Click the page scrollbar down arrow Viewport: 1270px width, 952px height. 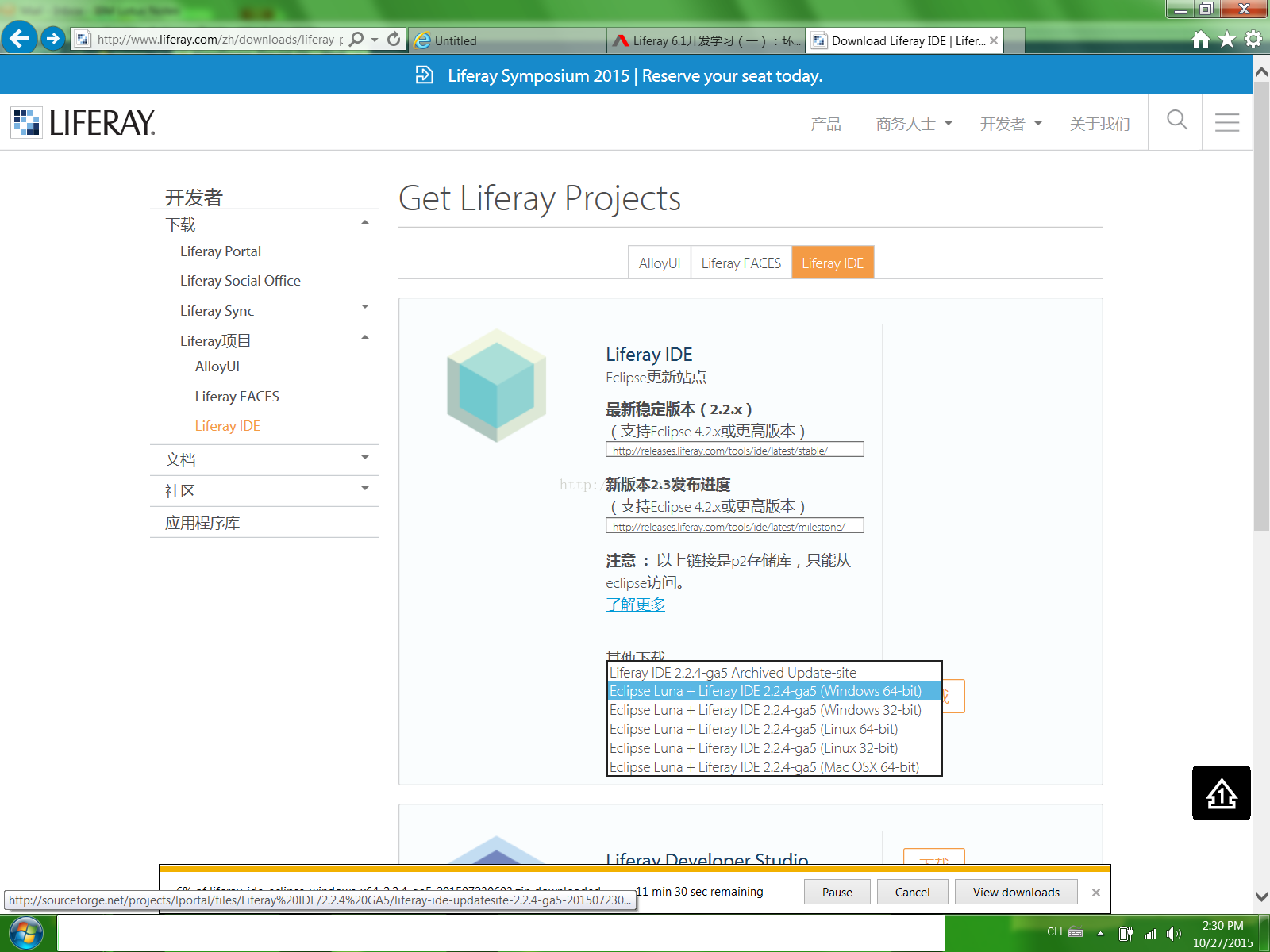point(1261,896)
